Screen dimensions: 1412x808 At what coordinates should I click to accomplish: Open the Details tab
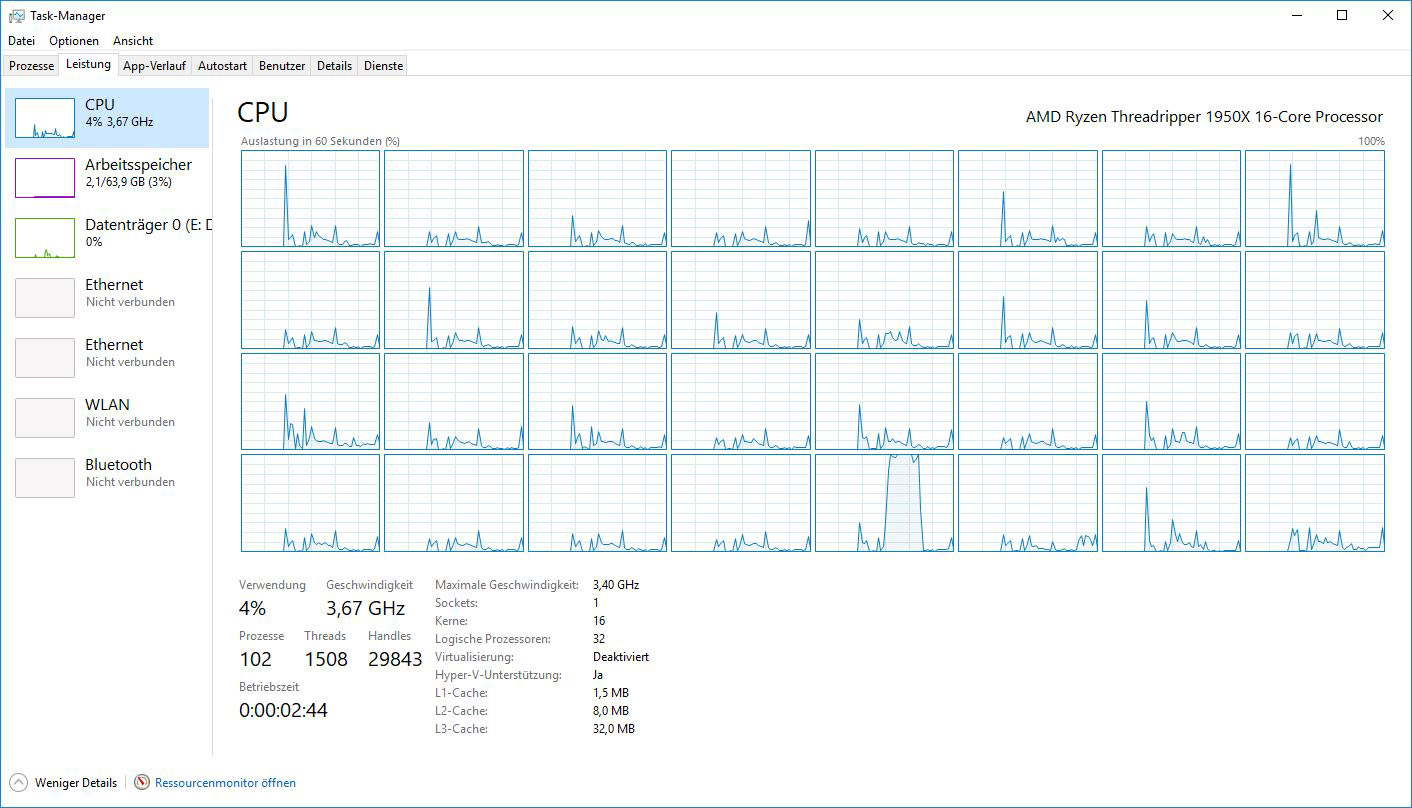[x=334, y=66]
